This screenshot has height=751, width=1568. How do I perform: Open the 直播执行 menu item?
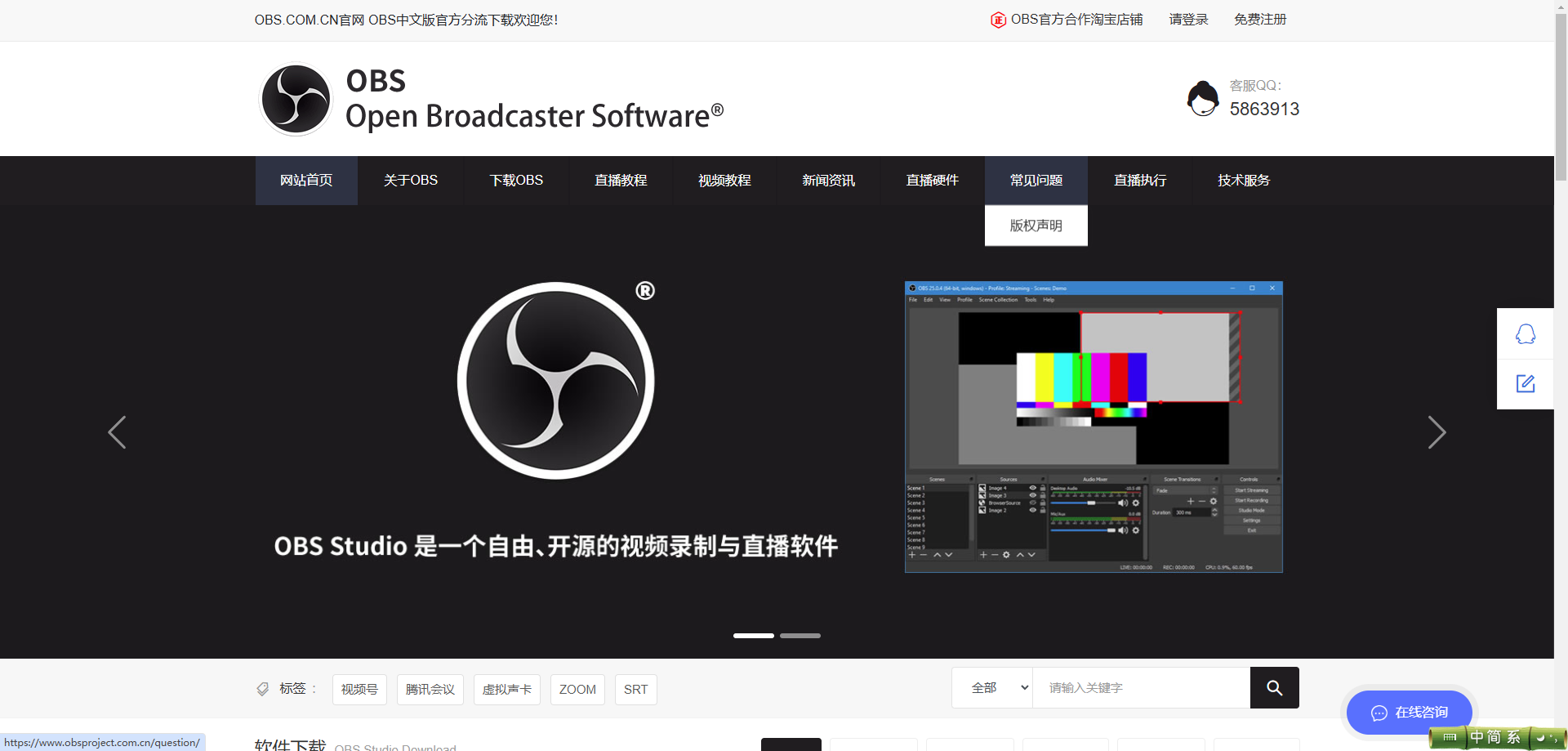[x=1140, y=181]
